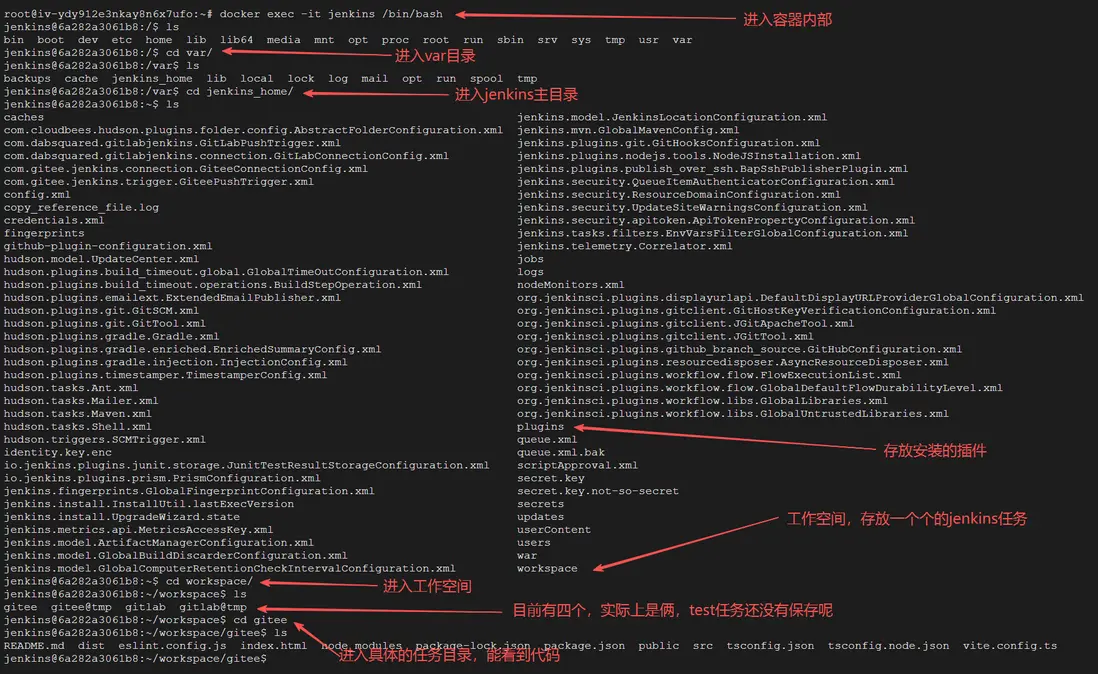Select 'hudson.plugins.git.GitTool.xml'
The width and height of the screenshot is (1098, 674).
click(105, 323)
